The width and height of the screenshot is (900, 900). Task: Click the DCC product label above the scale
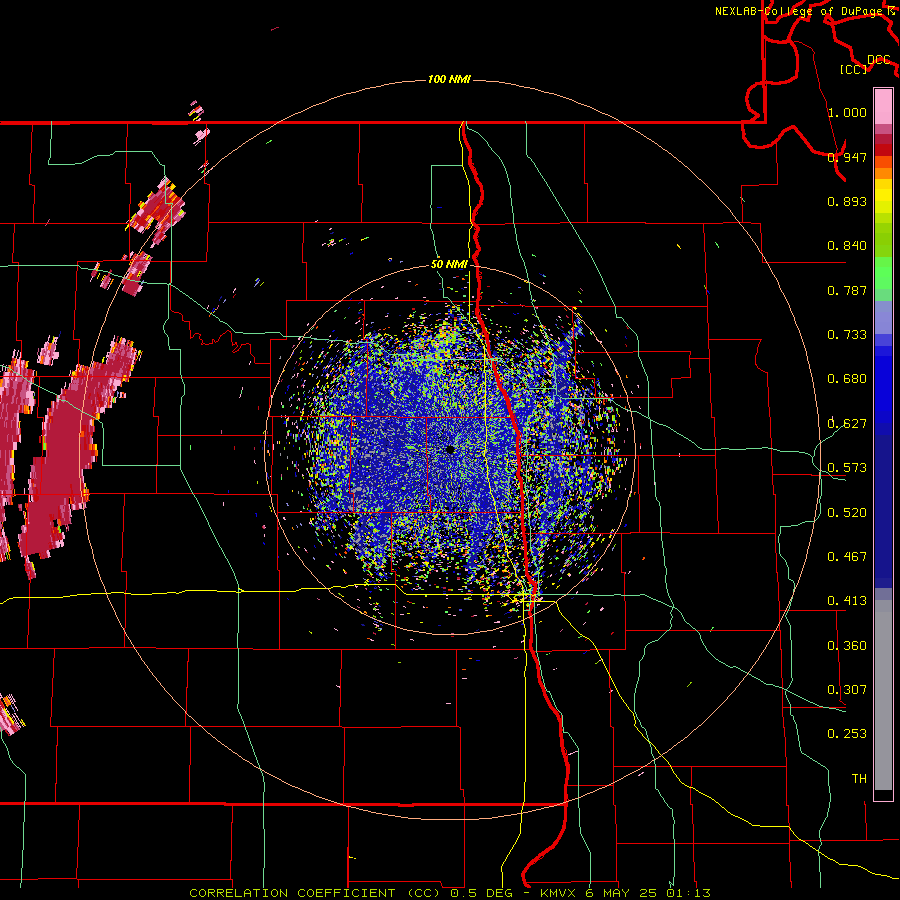(878, 60)
